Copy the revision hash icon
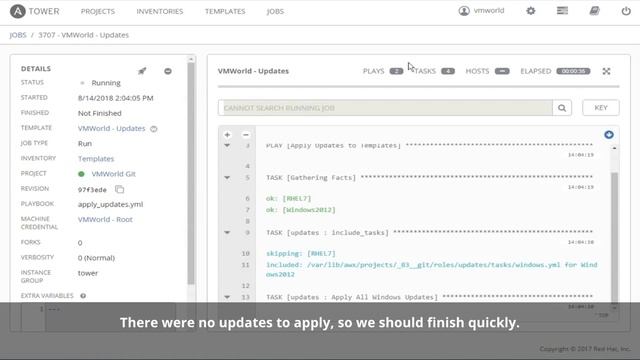 coord(119,189)
